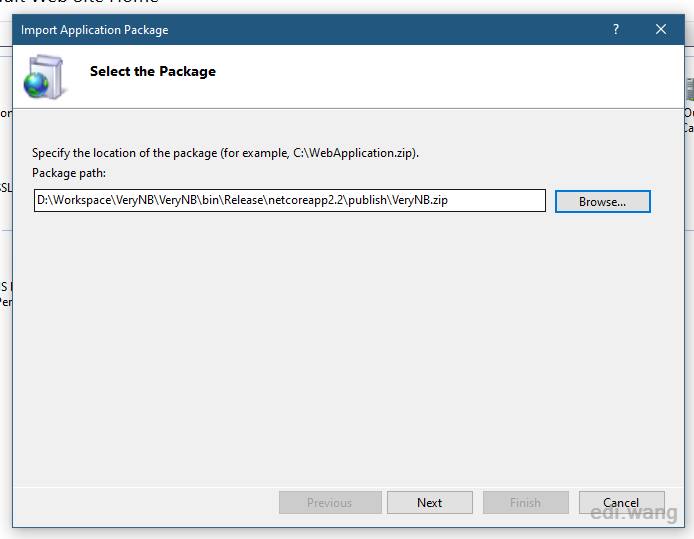Screen dimensions: 694x539
Task: Click the Select the Package heading
Action: click(x=153, y=71)
